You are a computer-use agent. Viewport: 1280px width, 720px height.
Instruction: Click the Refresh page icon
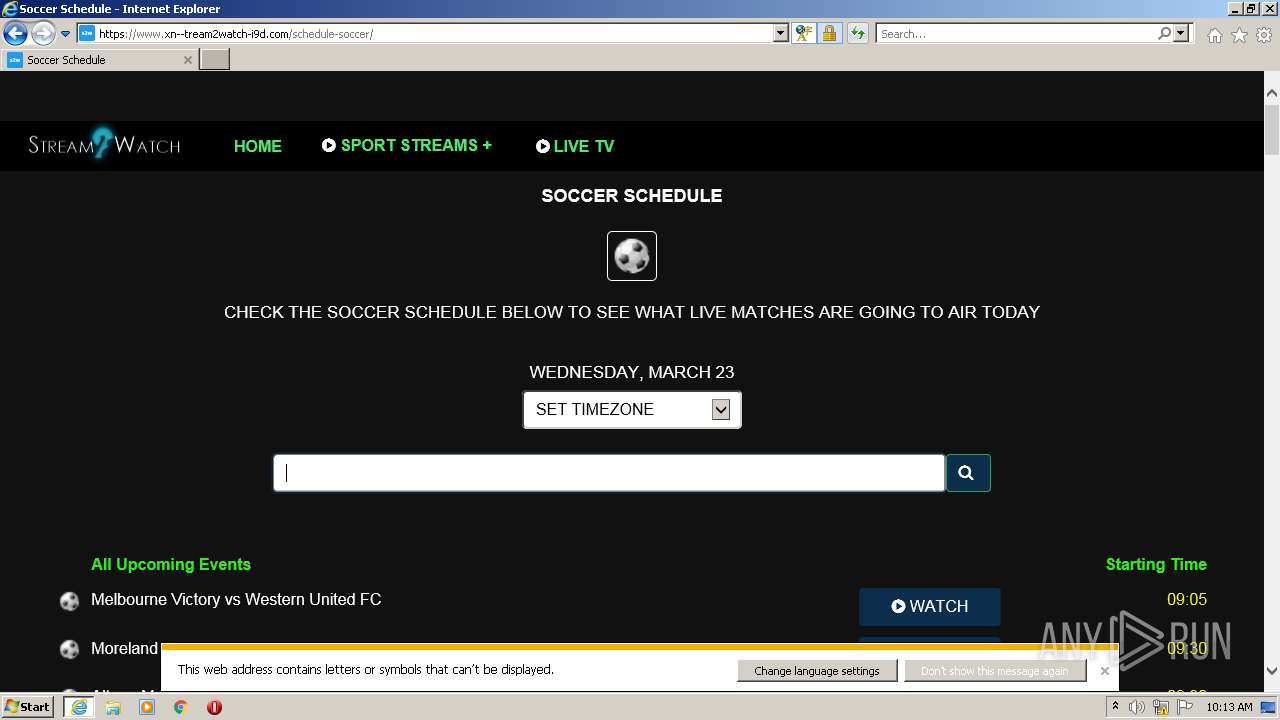pos(857,33)
